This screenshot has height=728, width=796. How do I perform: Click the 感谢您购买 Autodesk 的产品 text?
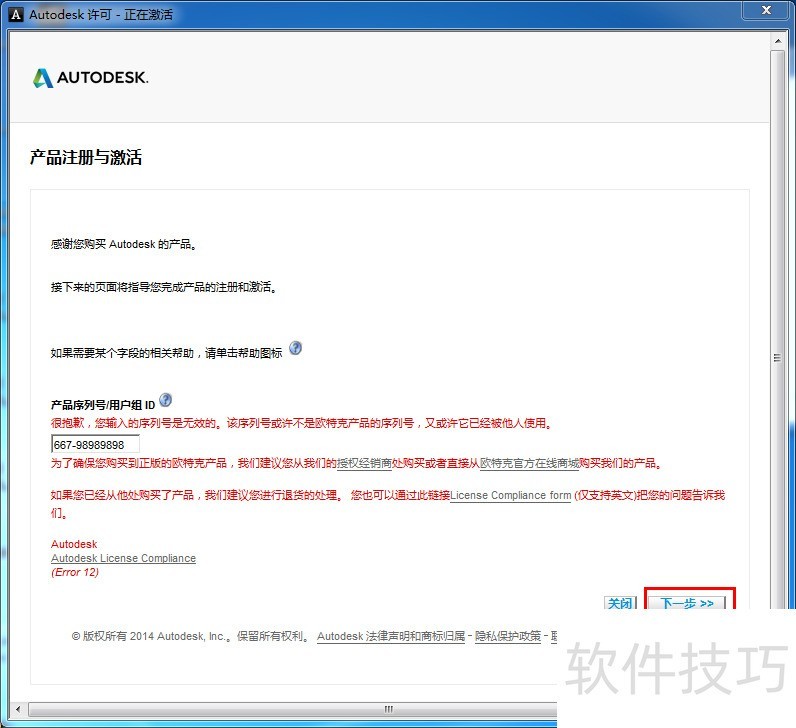click(x=123, y=244)
